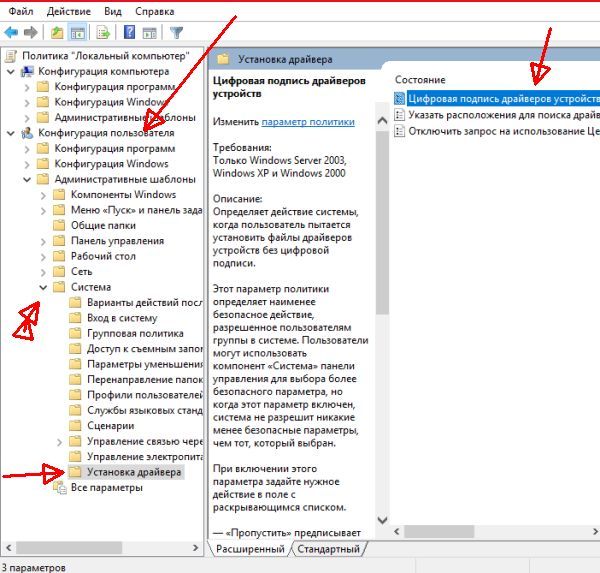
Task: Click icon of Отключить запрос setting
Action: 399,131
